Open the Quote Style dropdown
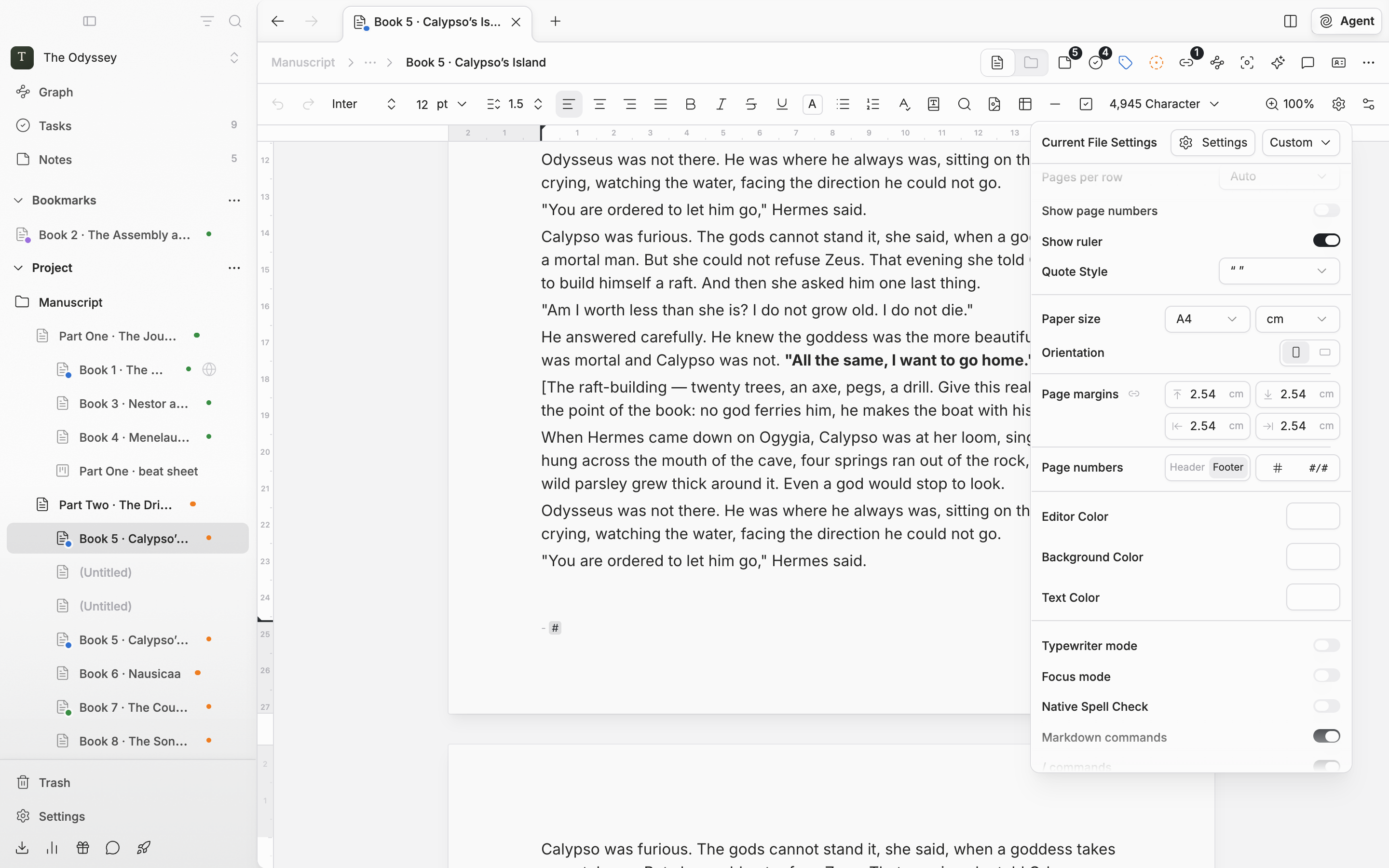Image resolution: width=1389 pixels, height=868 pixels. [1280, 271]
